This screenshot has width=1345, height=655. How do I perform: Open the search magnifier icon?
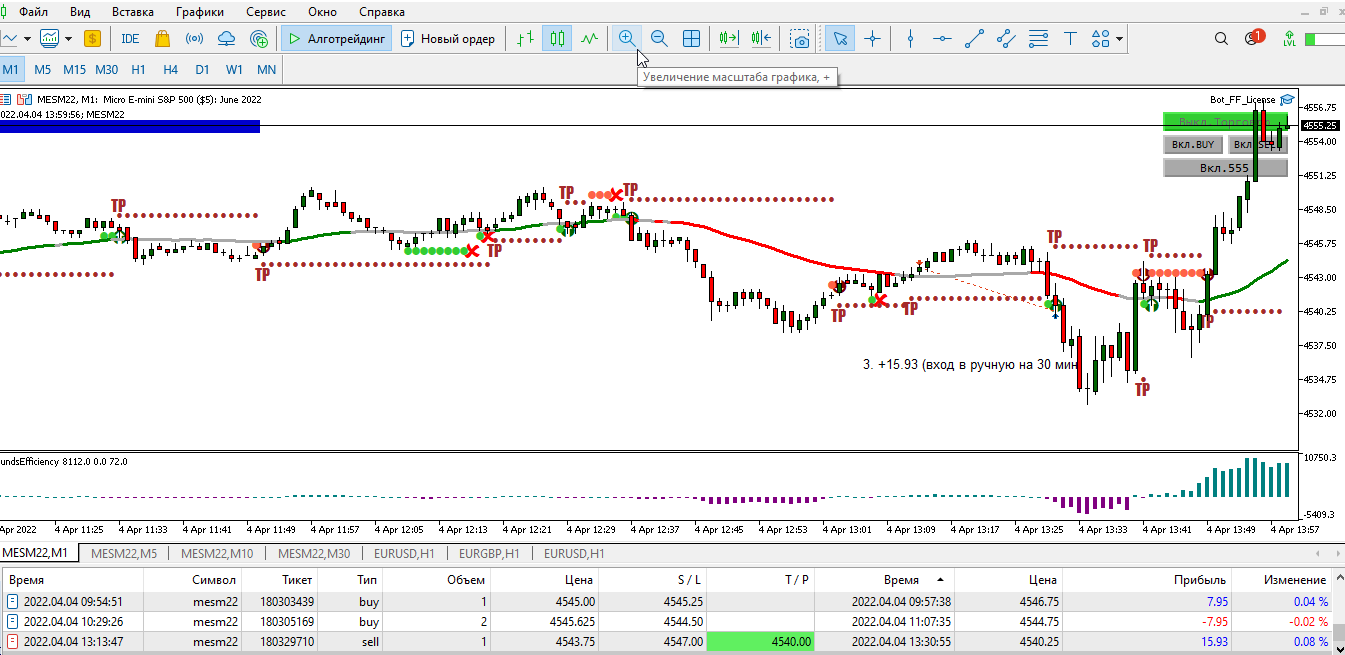point(1221,39)
